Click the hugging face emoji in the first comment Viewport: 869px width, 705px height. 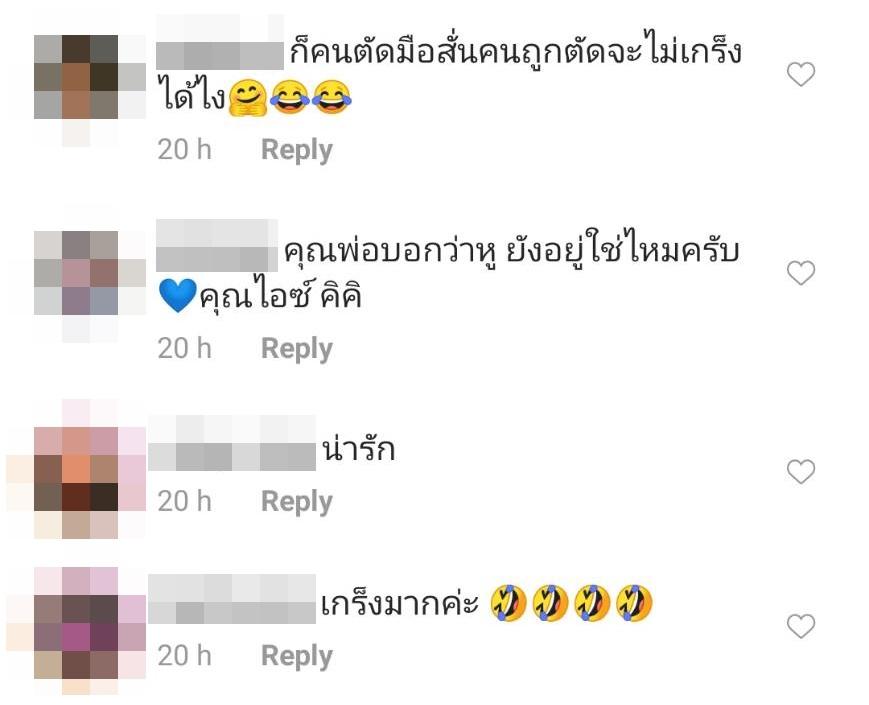point(248,98)
